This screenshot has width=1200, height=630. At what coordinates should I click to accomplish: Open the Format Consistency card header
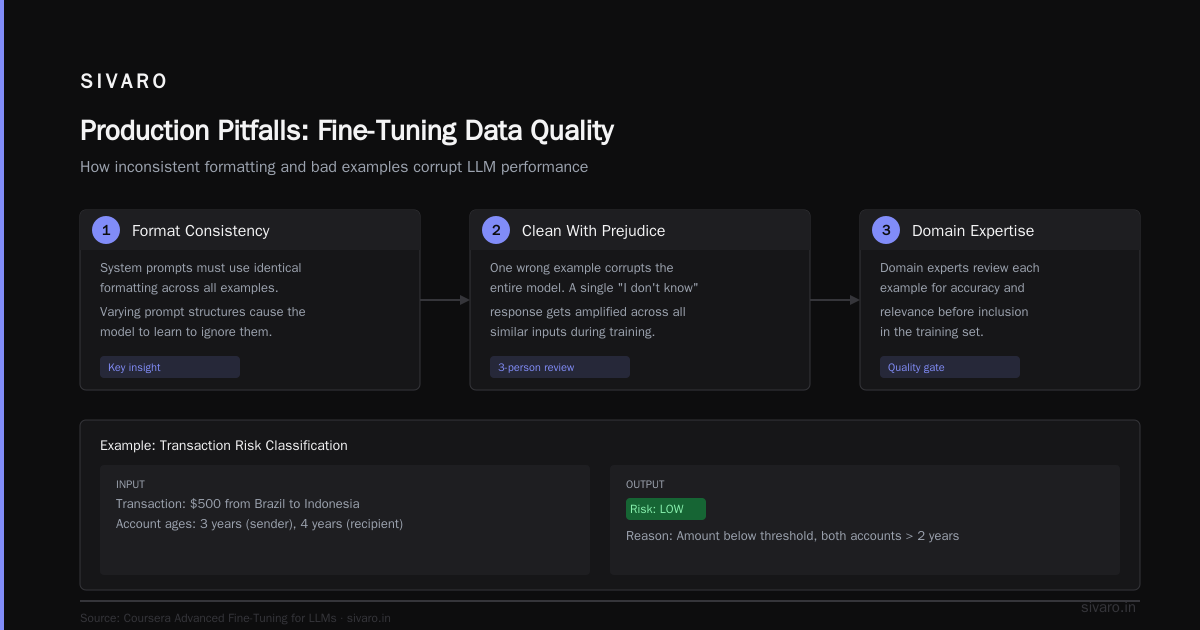coord(250,230)
